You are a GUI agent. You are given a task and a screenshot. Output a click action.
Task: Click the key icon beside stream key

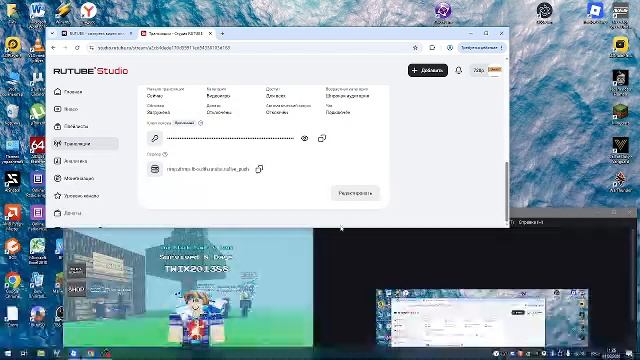coord(155,138)
